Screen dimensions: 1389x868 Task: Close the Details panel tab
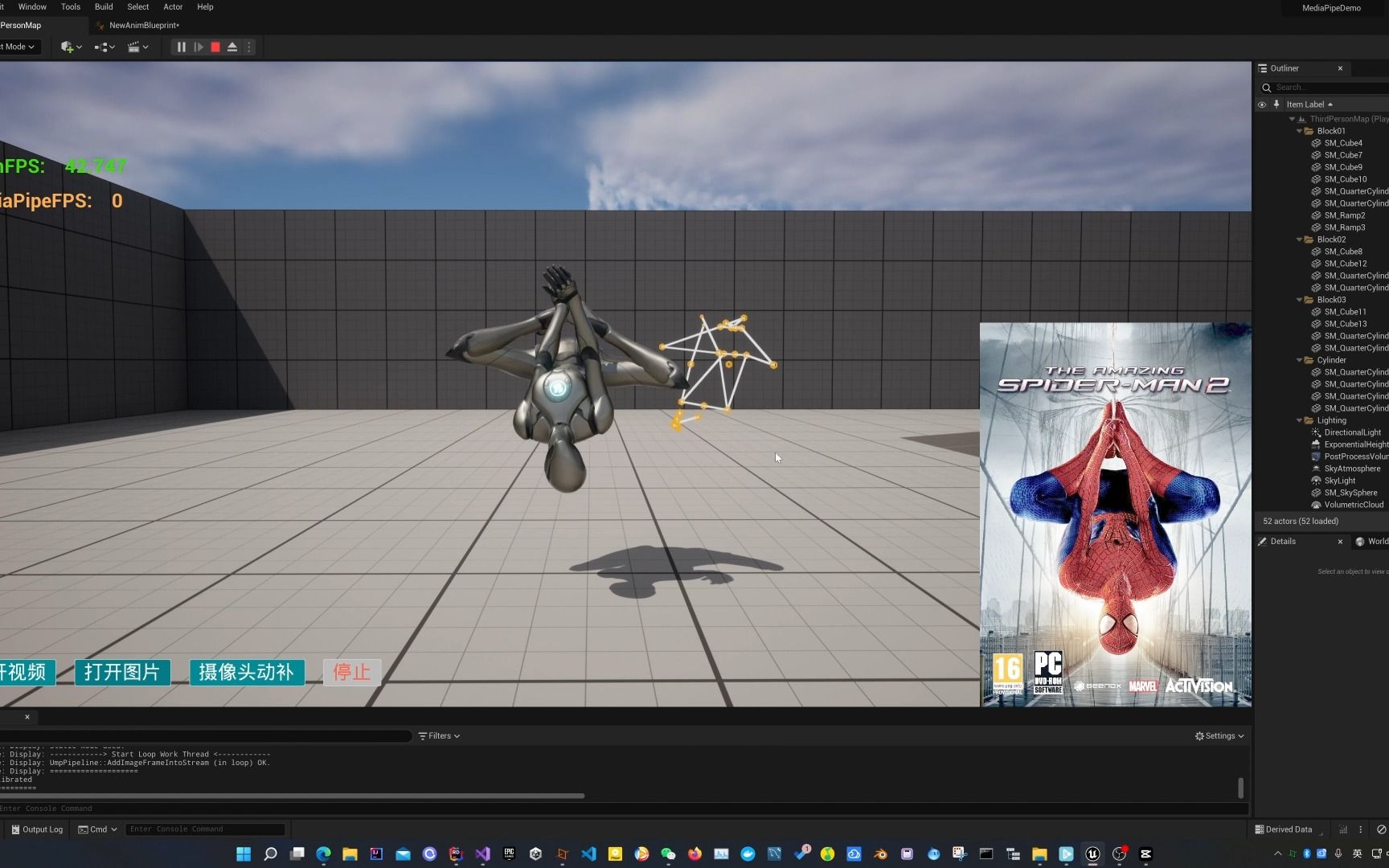pos(1340,542)
